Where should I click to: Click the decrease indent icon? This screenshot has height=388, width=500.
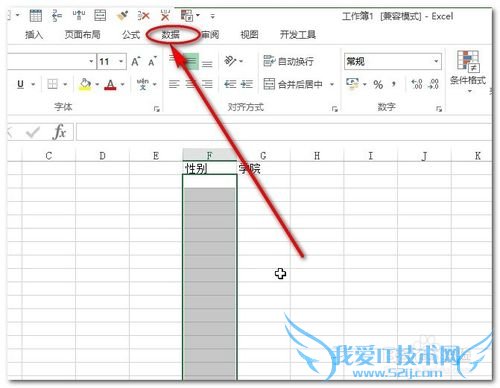(230, 84)
